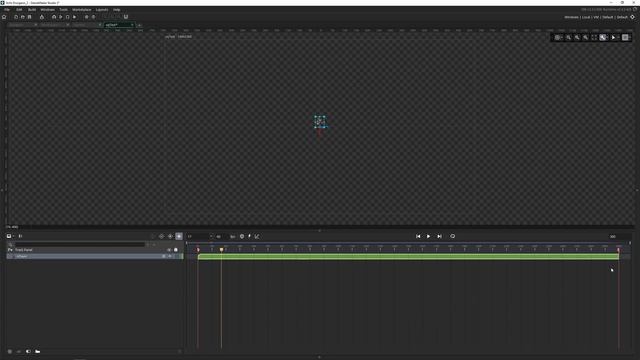Click the current frame number field
The width and height of the screenshot is (640, 360).
point(200,236)
